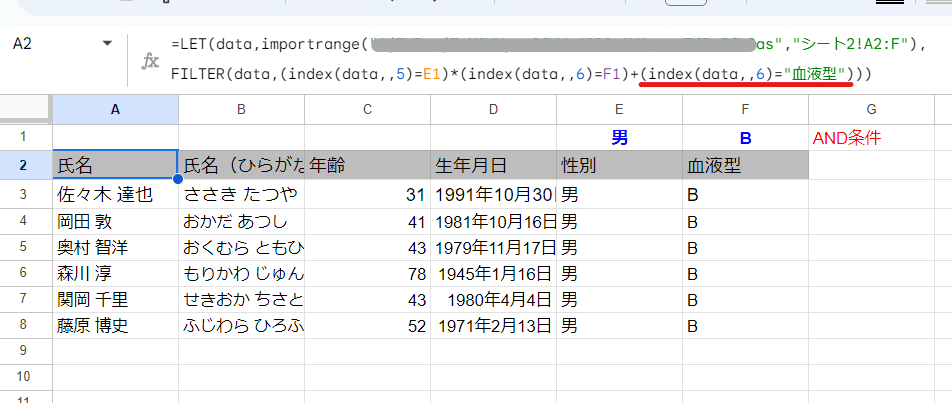
Task: Click cell 1991年10月30日
Action: coord(493,194)
